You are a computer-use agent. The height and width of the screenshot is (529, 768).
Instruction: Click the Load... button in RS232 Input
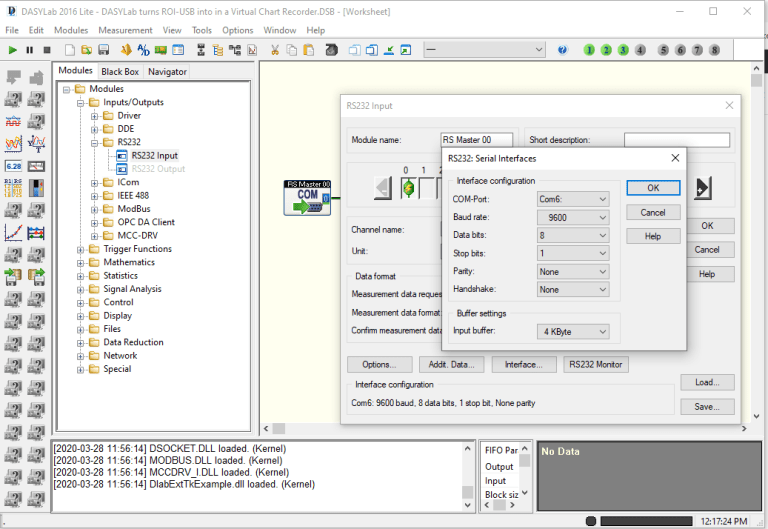pyautogui.click(x=707, y=383)
